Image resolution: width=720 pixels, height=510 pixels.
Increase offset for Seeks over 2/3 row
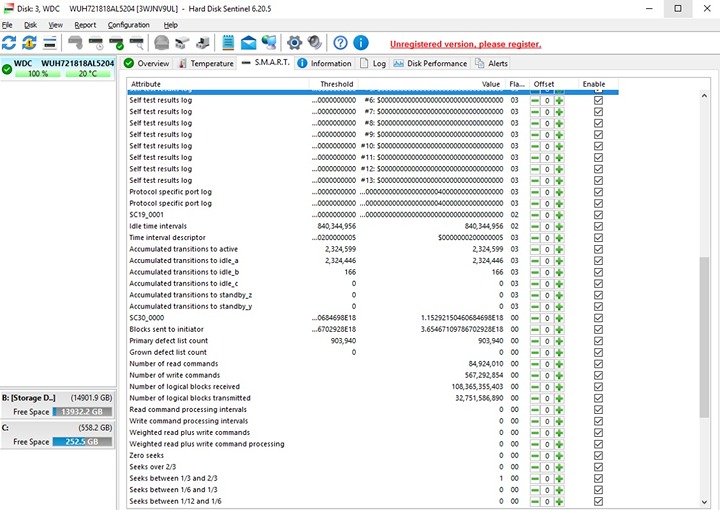click(559, 467)
